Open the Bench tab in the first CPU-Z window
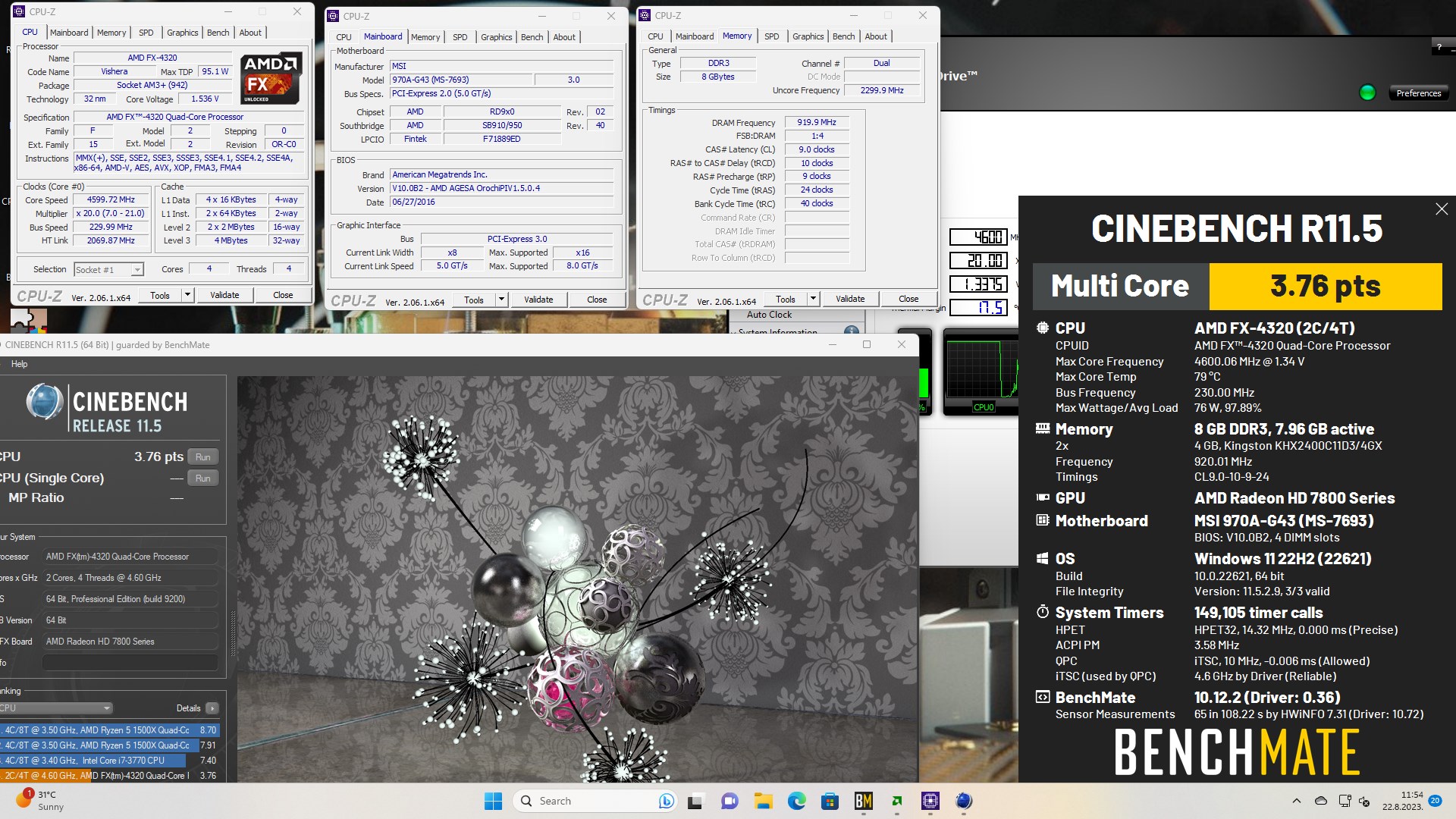This screenshot has height=819, width=1456. point(218,33)
